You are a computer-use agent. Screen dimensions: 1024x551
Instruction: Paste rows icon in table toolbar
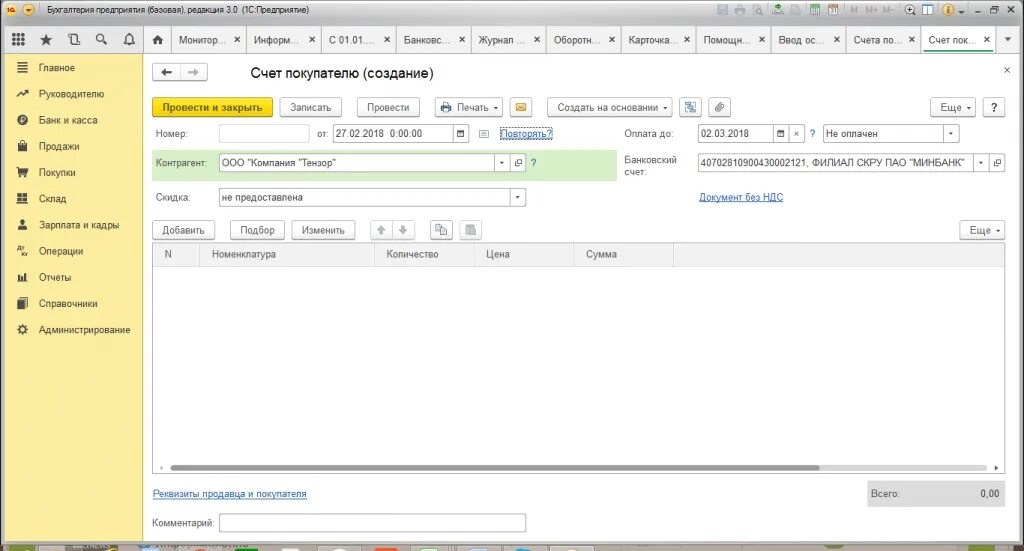tap(470, 230)
